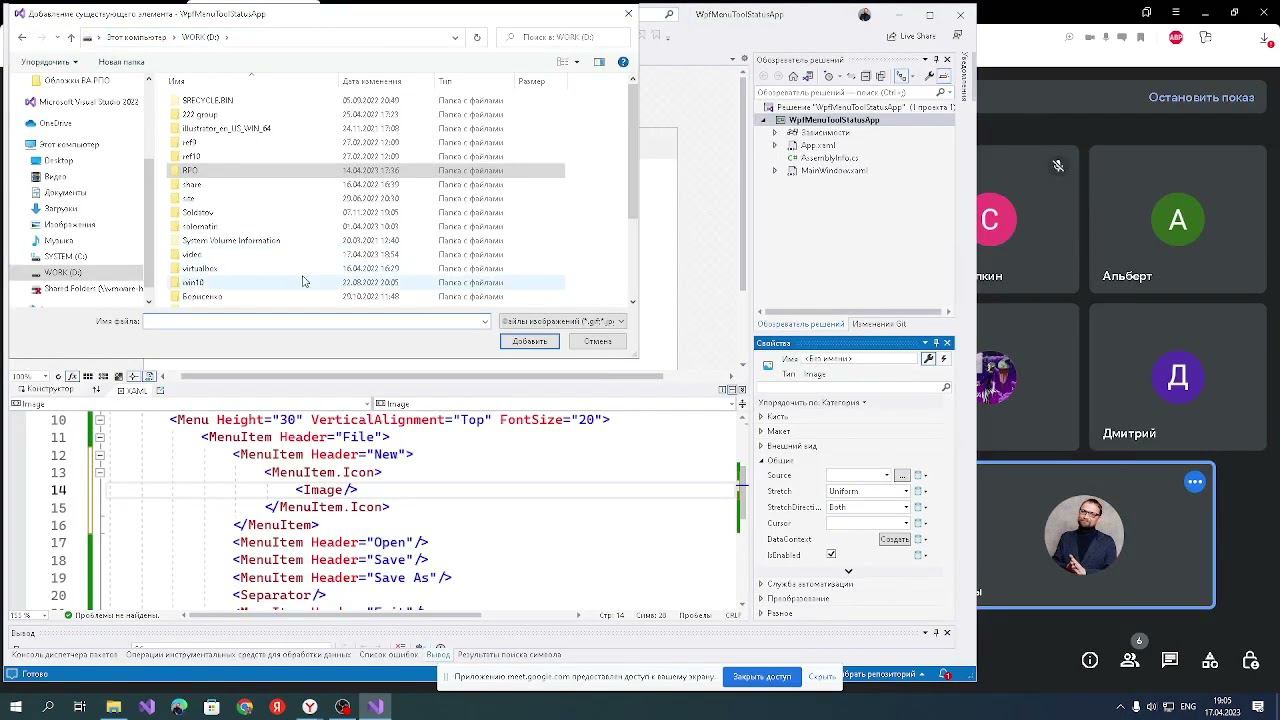Viewport: 1280px width, 720px height.
Task: Click the Закрыть доступ button
Action: [x=762, y=677]
